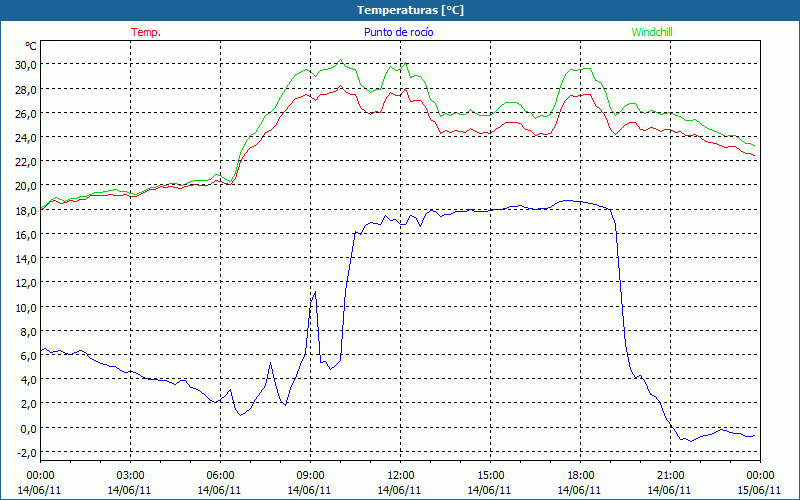This screenshot has height=500, width=800.
Task: Click the Temperaturas [°C] chart title
Action: [410, 10]
